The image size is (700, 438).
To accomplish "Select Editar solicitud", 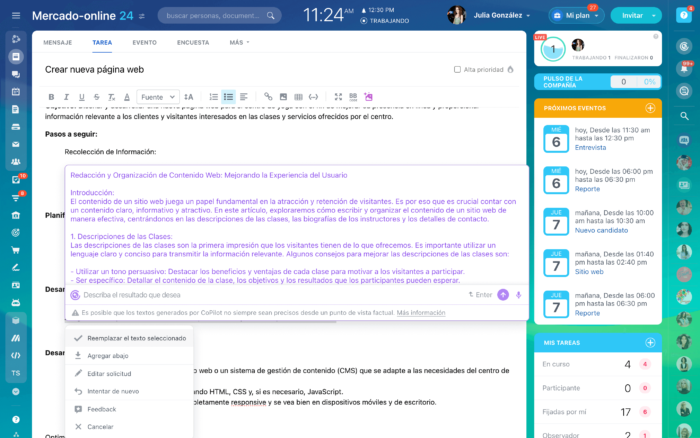I will (129, 374).
